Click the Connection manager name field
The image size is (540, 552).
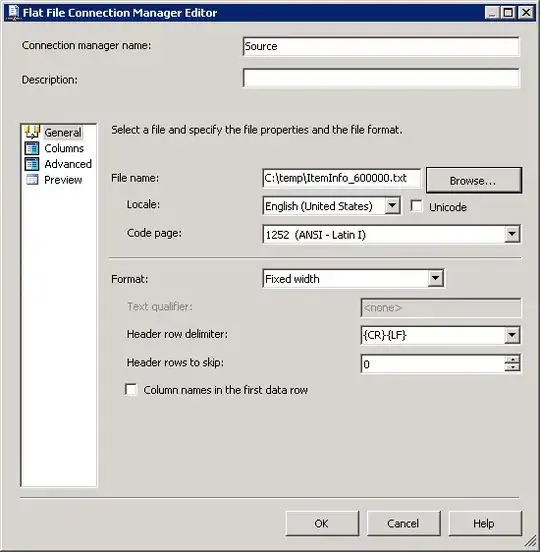tap(381, 46)
